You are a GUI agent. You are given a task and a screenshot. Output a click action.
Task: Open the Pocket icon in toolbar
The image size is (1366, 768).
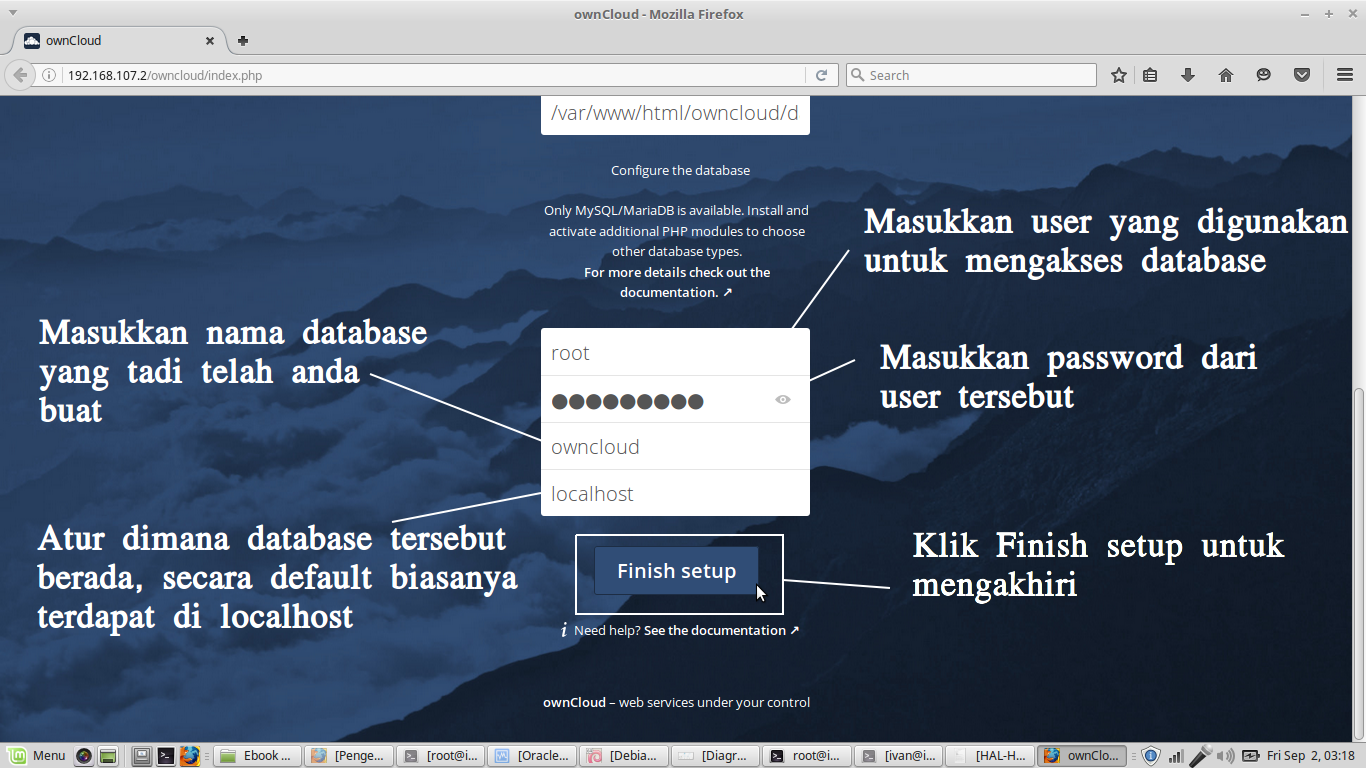click(x=1302, y=75)
